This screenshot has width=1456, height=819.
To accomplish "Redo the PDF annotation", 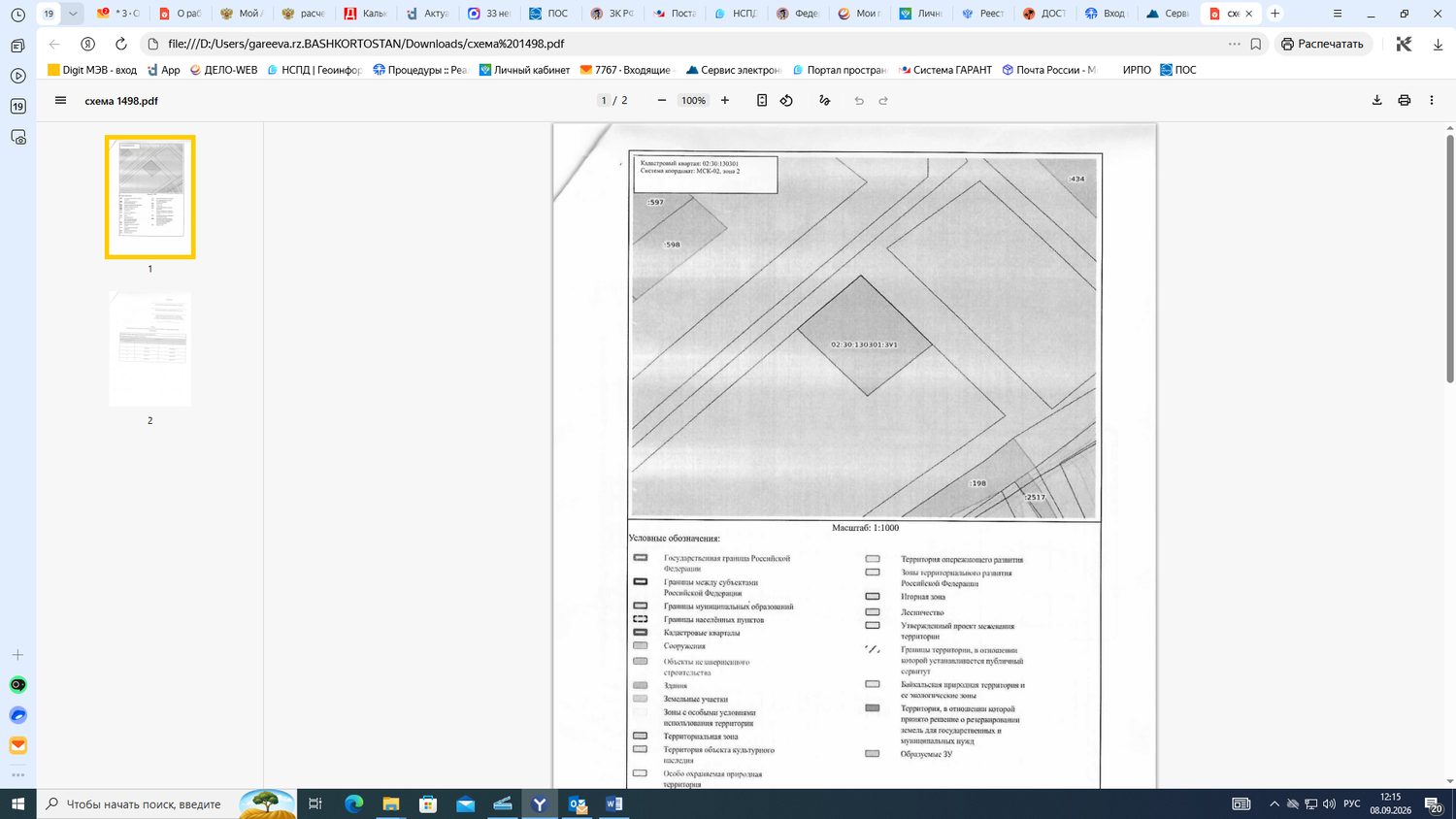I will pos(883,100).
